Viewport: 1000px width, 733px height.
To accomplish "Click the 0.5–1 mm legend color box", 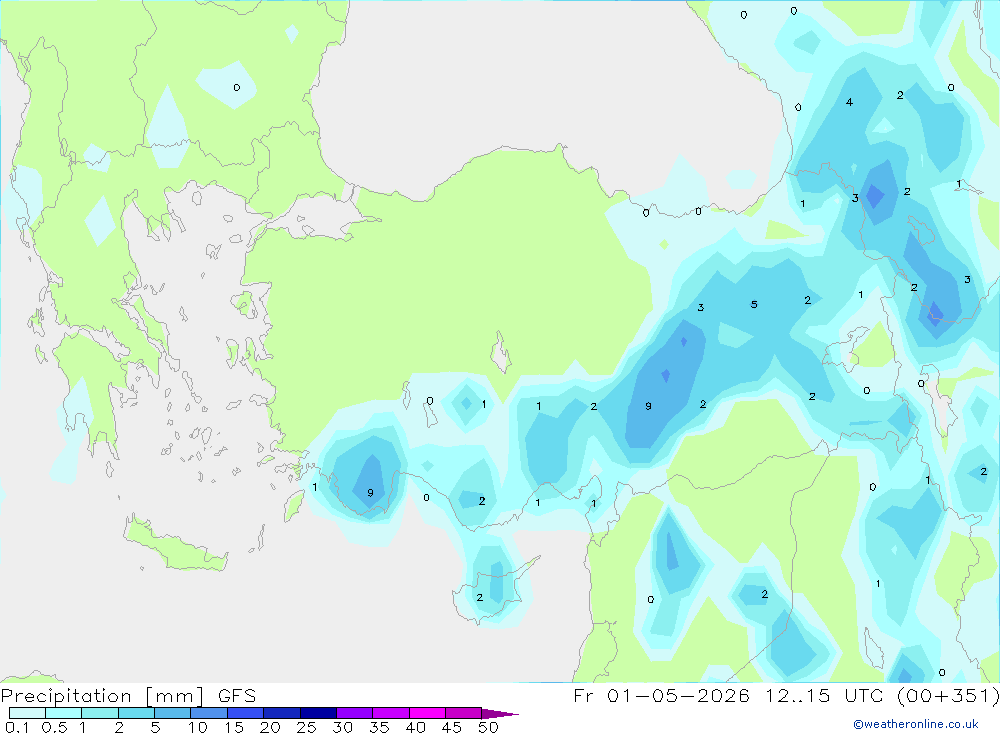I will (64, 713).
